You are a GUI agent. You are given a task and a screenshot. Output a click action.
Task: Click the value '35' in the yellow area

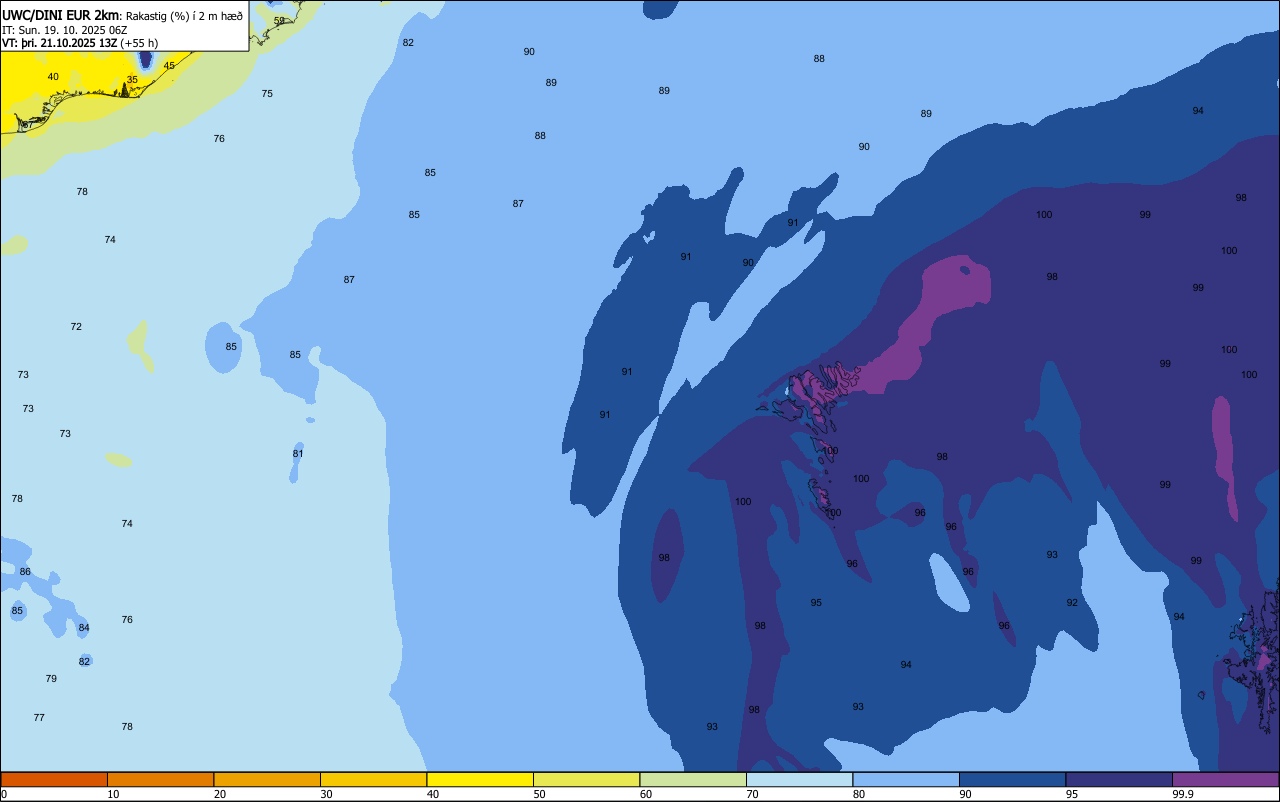(132, 79)
